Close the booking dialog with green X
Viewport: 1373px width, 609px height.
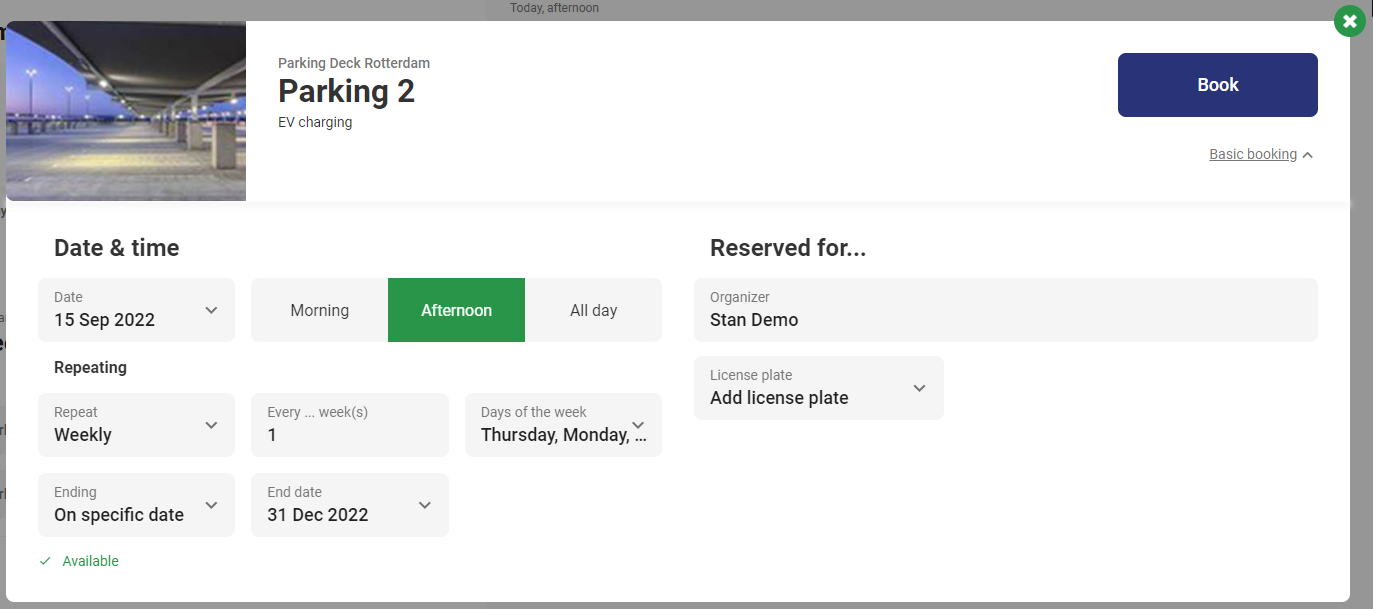(x=1350, y=21)
